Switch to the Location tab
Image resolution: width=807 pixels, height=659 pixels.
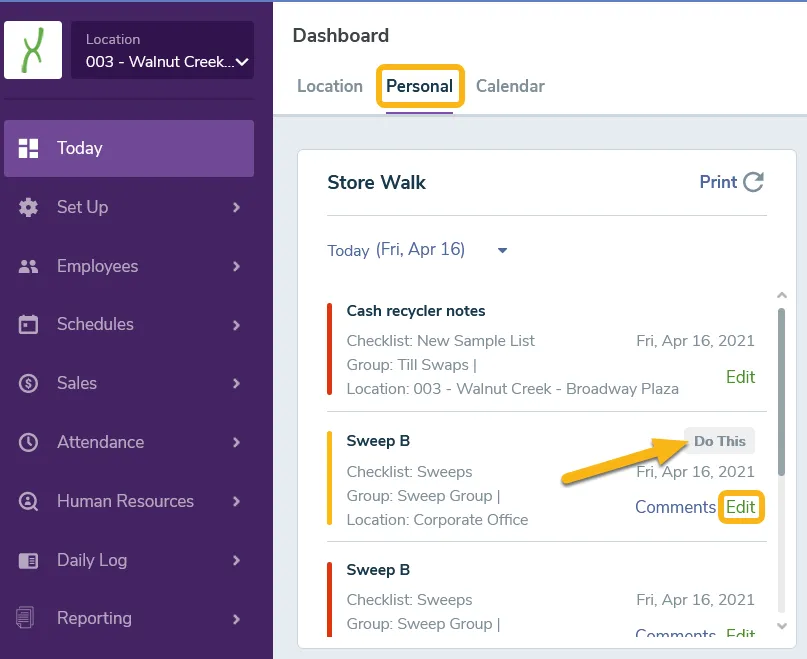pyautogui.click(x=330, y=86)
